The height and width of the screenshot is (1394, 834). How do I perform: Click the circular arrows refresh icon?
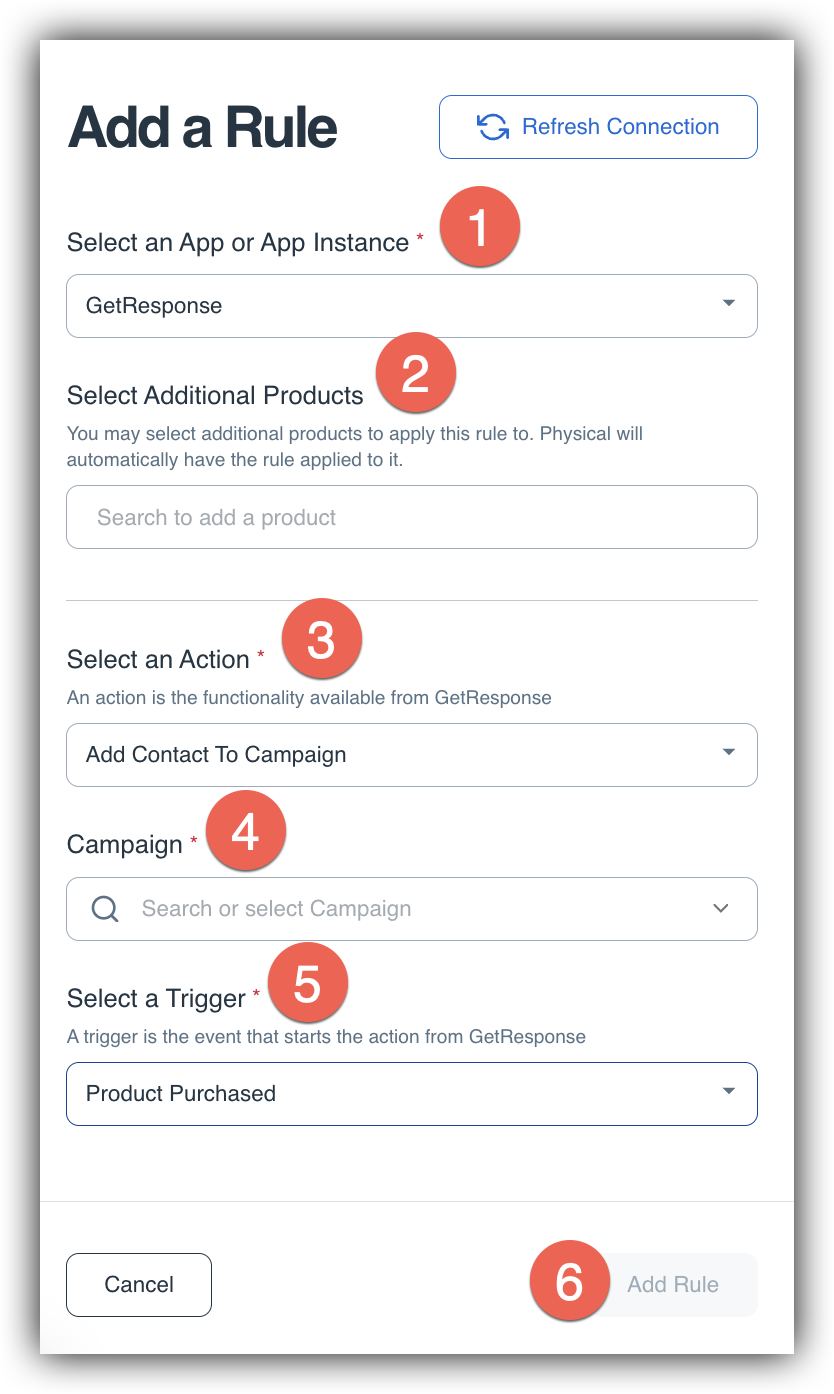tap(493, 127)
